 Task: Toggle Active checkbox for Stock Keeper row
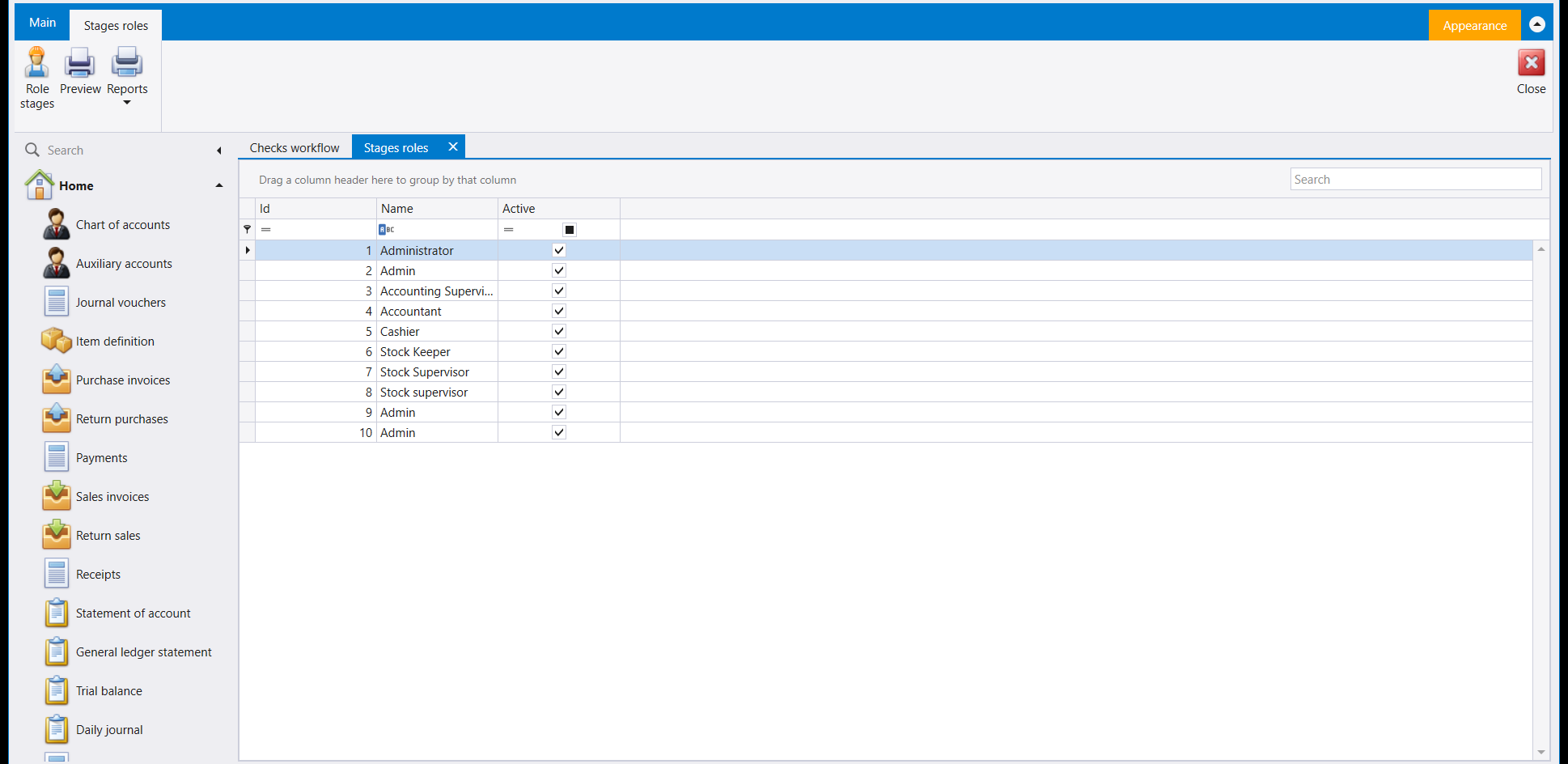(559, 351)
